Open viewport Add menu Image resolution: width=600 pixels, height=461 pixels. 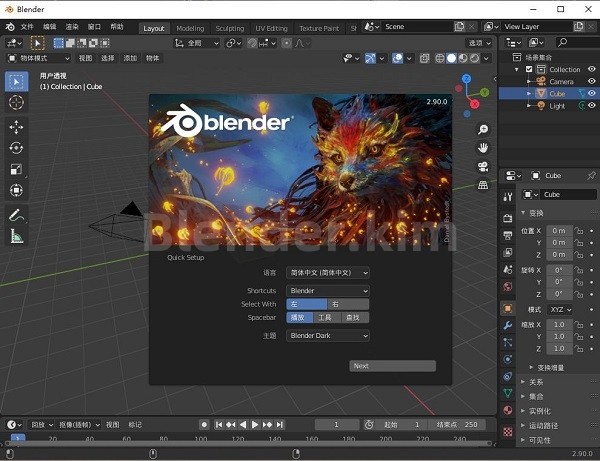[x=130, y=58]
